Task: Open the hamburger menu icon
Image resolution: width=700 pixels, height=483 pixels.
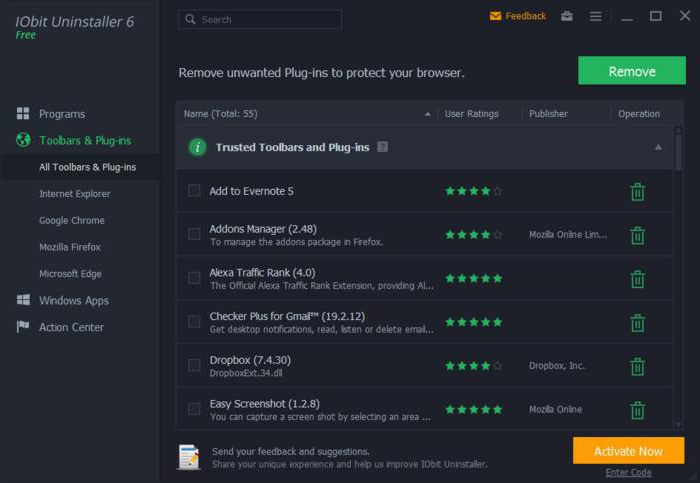Action: click(596, 17)
